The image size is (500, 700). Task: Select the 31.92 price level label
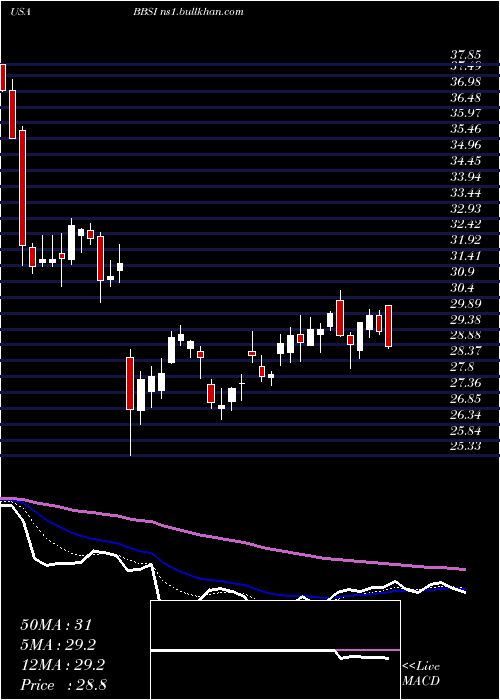click(466, 240)
